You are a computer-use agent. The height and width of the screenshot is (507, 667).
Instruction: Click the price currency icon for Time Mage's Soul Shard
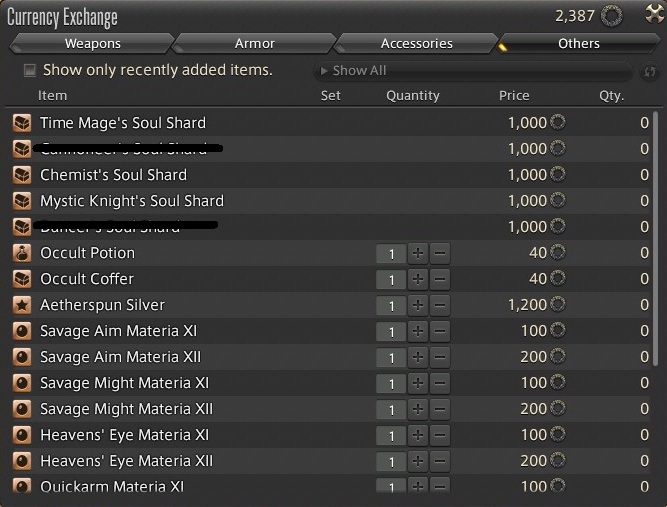pyautogui.click(x=558, y=122)
